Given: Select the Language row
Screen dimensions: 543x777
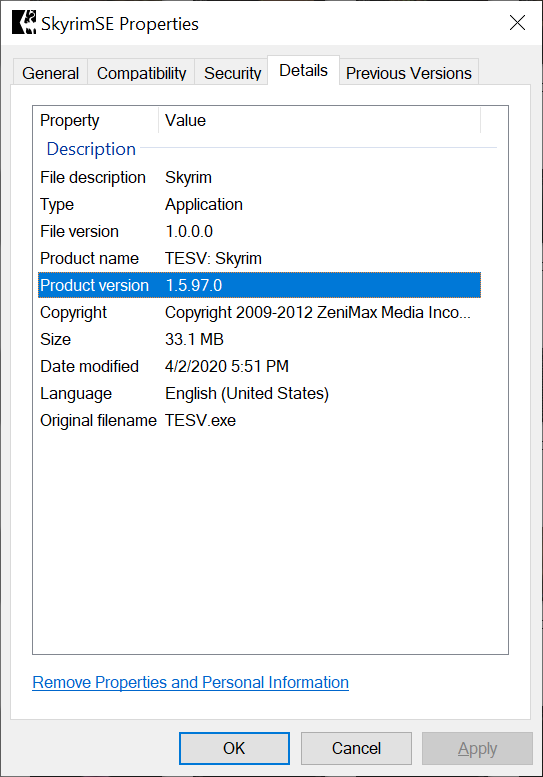Looking at the screenshot, I should click(x=259, y=393).
